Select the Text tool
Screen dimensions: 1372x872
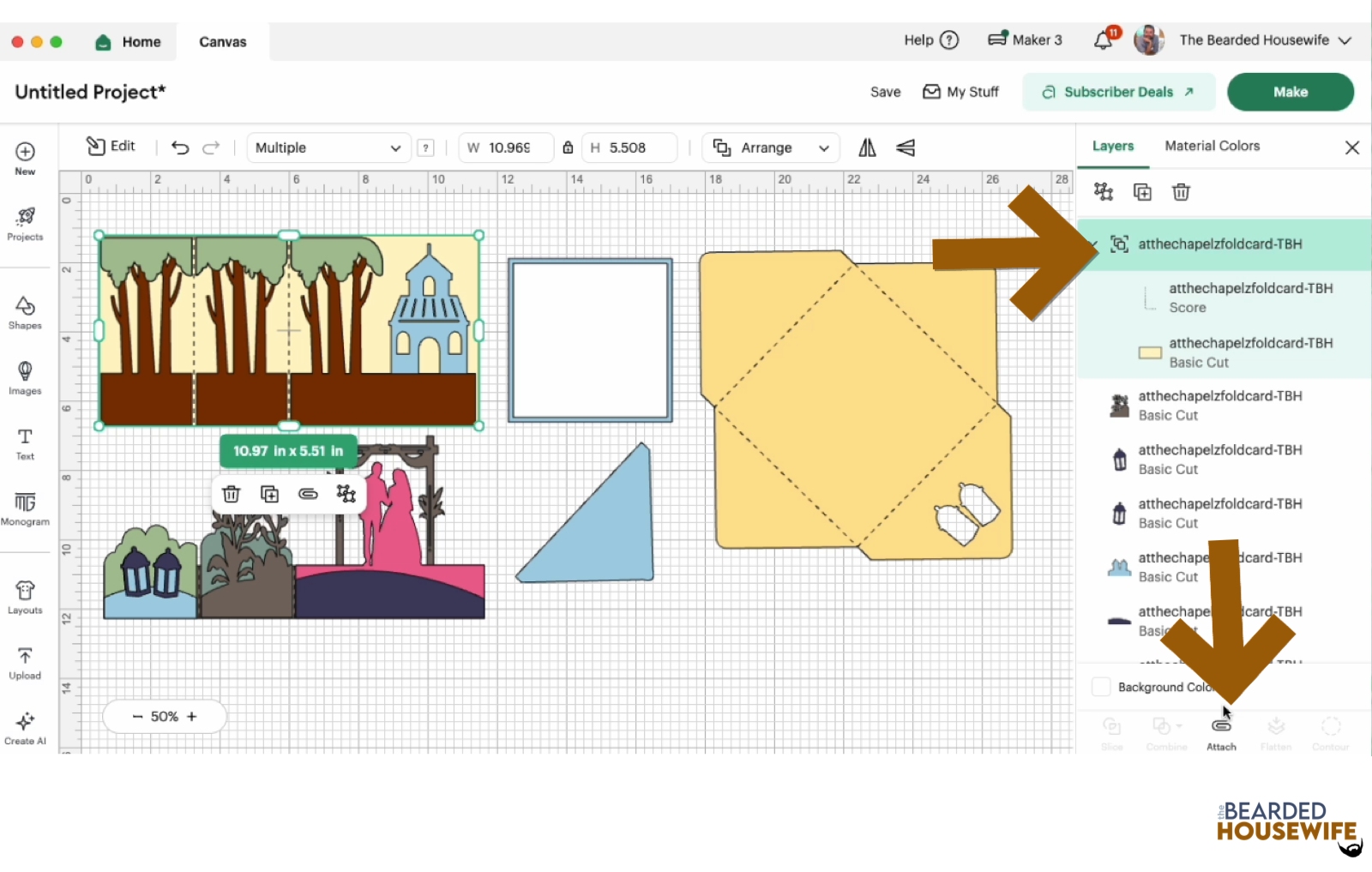[25, 442]
